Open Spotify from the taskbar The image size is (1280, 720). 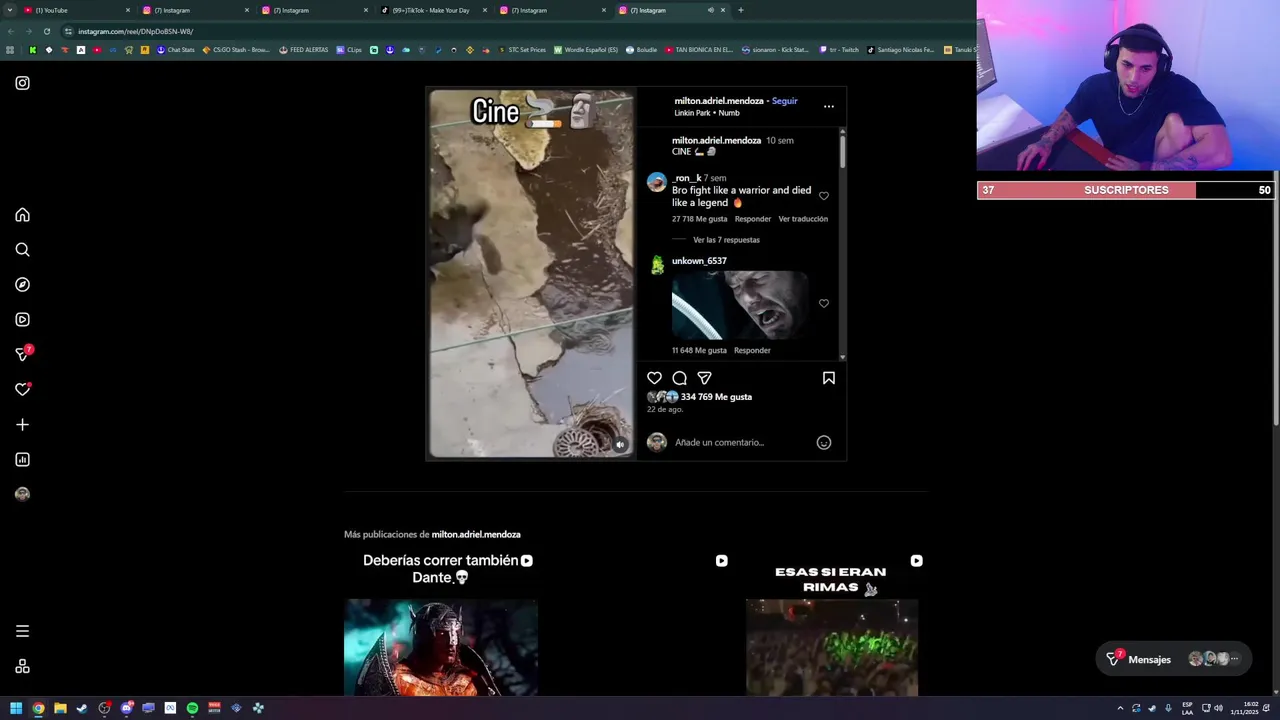tap(192, 708)
